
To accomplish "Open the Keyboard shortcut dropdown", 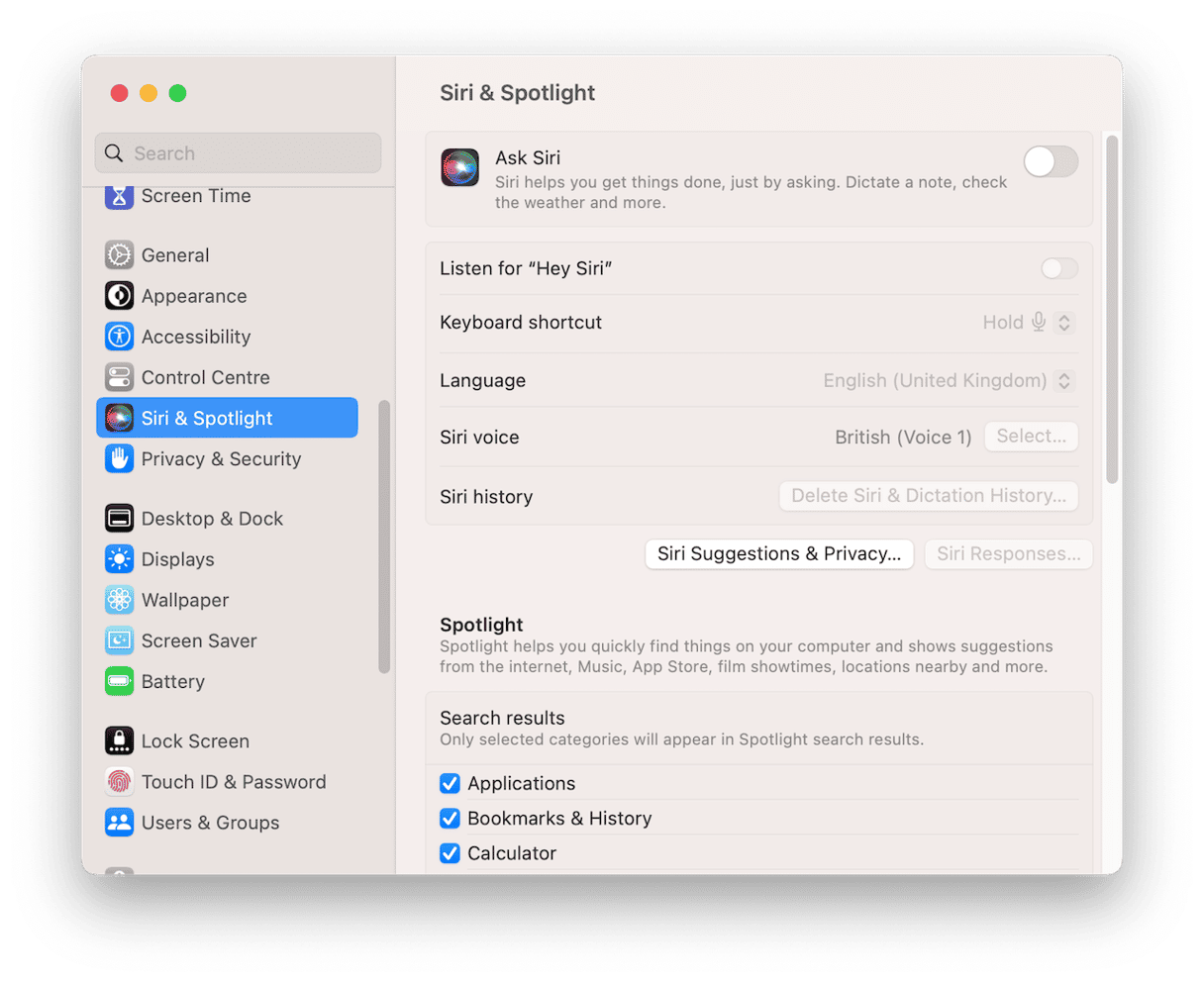I will tap(1064, 322).
